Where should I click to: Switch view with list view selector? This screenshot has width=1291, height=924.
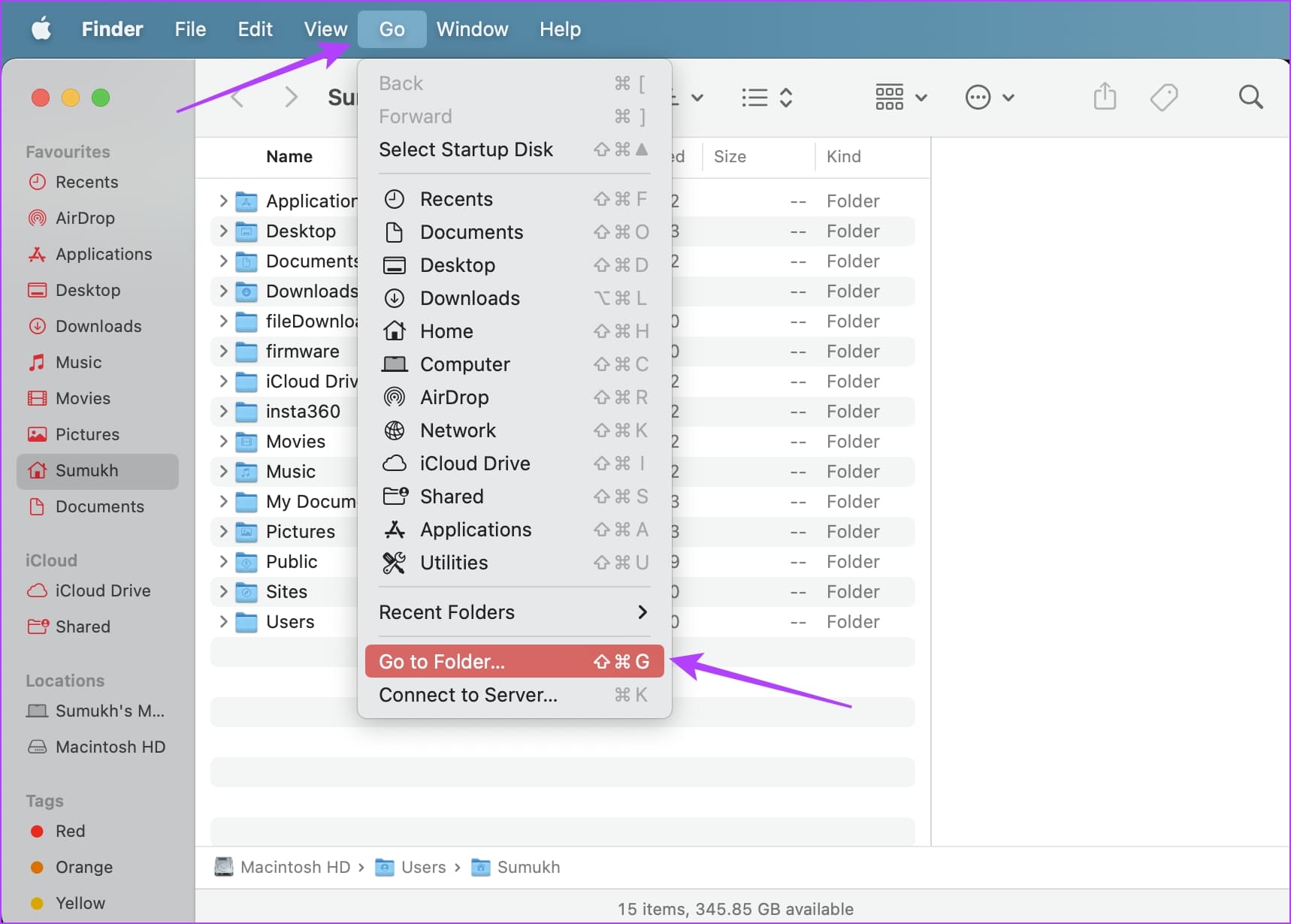766,97
